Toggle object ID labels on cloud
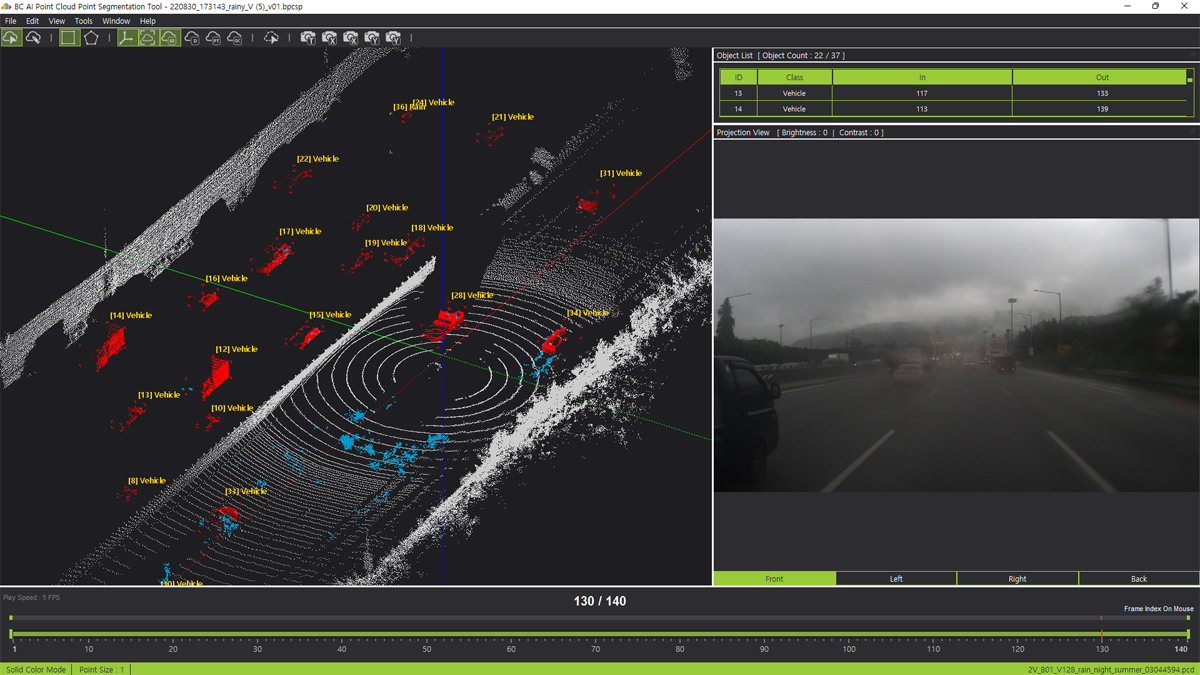1200x675 pixels. pyautogui.click(x=170, y=38)
